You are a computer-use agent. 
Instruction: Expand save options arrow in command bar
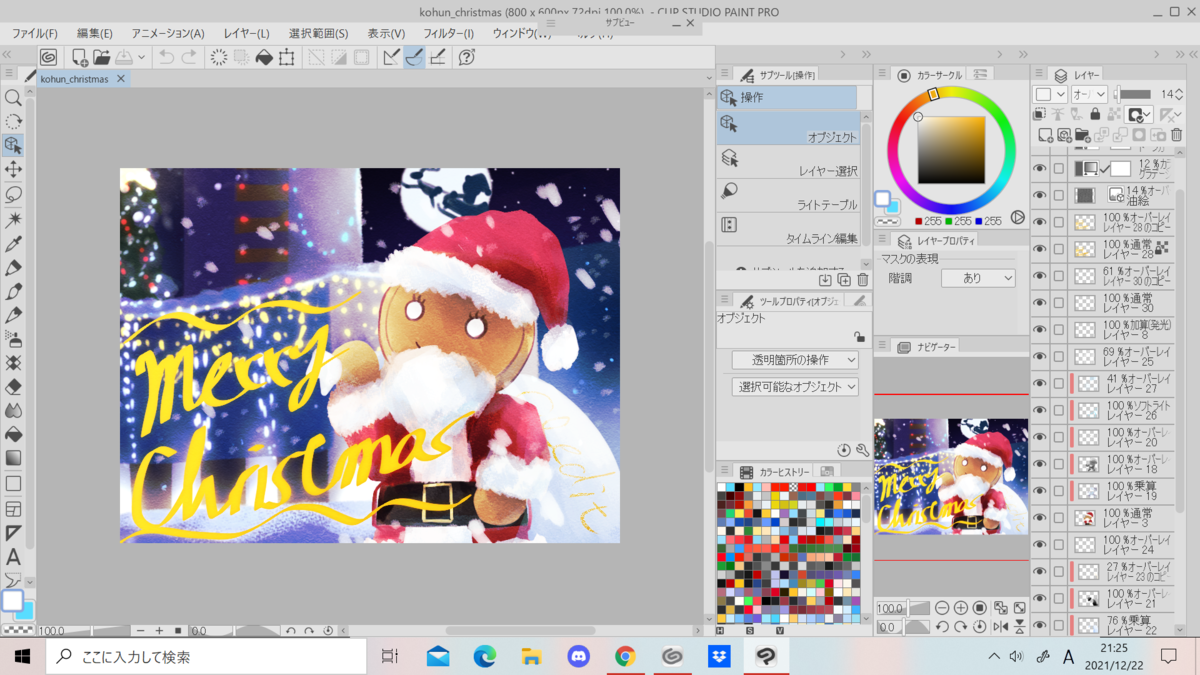click(x=142, y=57)
